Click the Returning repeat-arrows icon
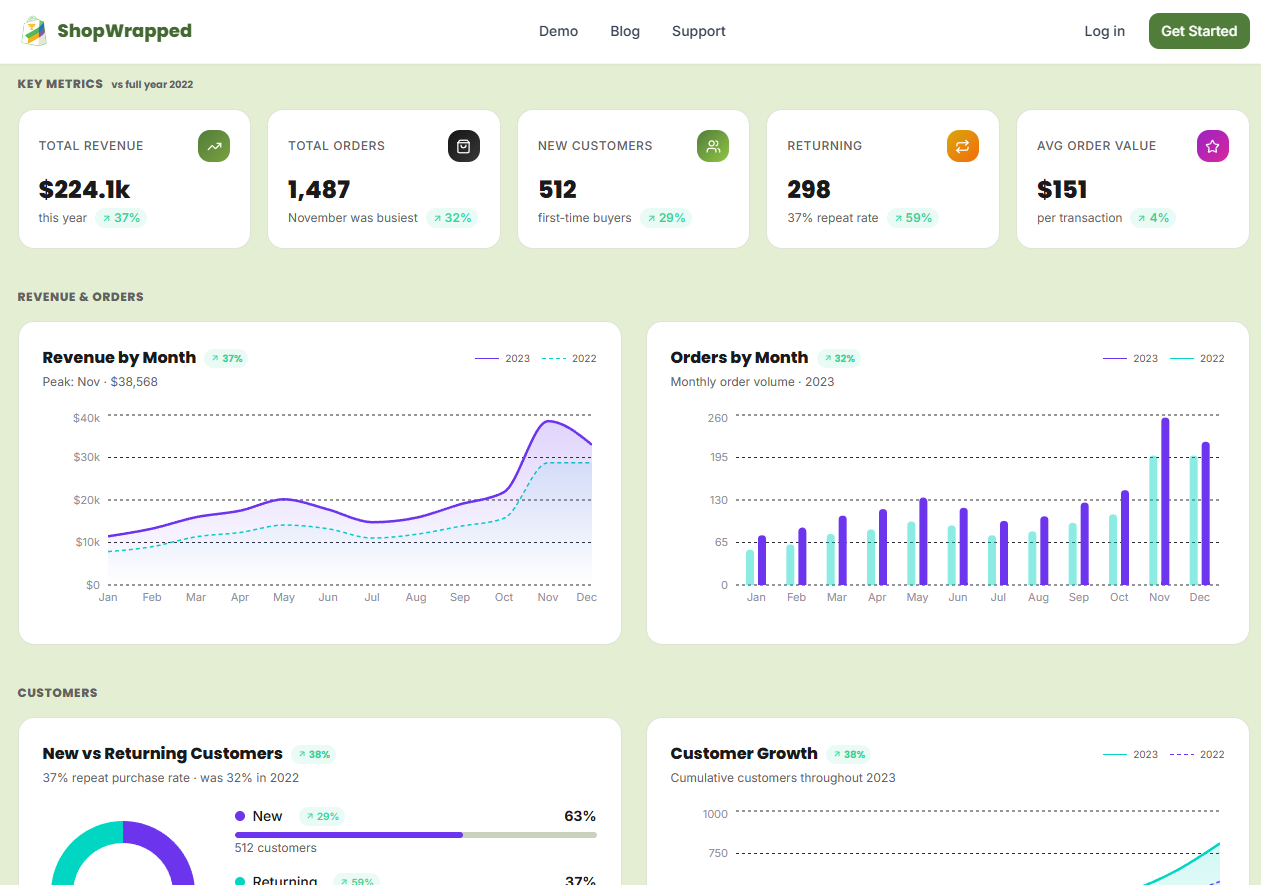 click(963, 146)
